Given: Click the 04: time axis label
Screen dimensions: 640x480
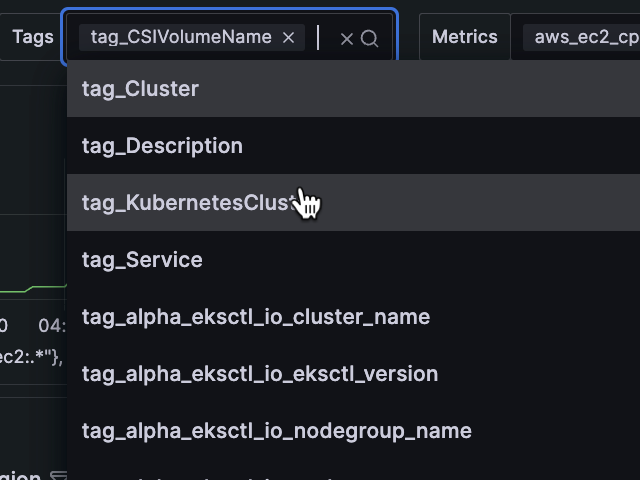Looking at the screenshot, I should click(52, 325).
